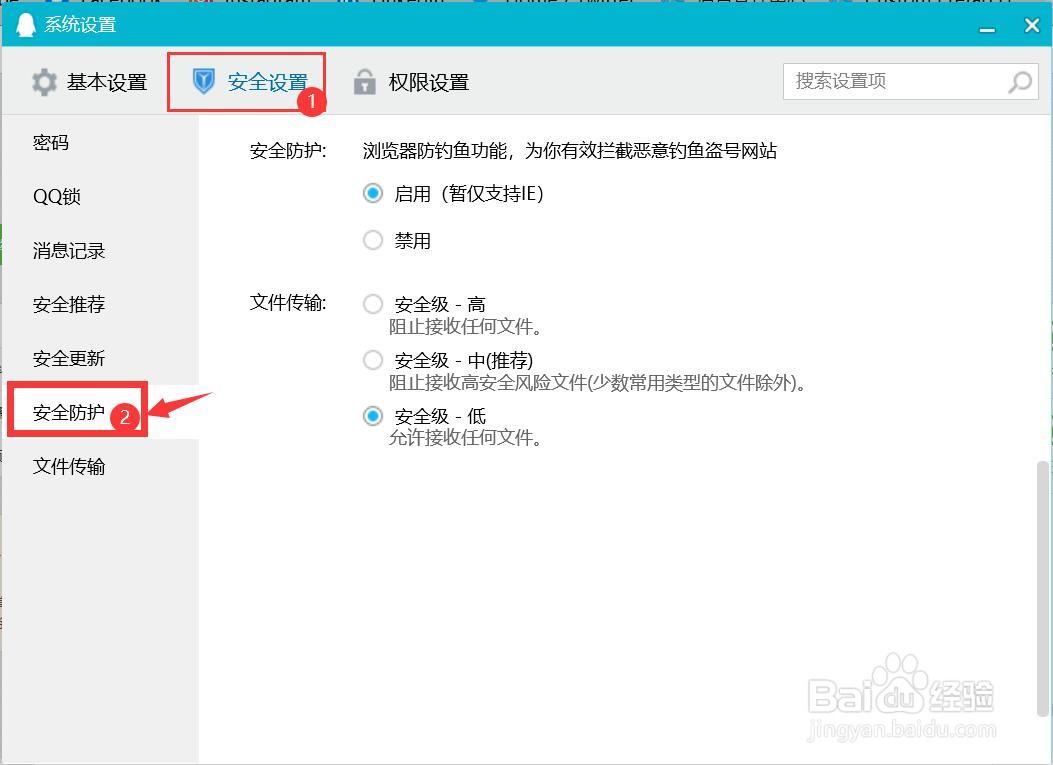The height and width of the screenshot is (765, 1053).
Task: Click the vertical scrollbar thumb
Action: click(1042, 589)
